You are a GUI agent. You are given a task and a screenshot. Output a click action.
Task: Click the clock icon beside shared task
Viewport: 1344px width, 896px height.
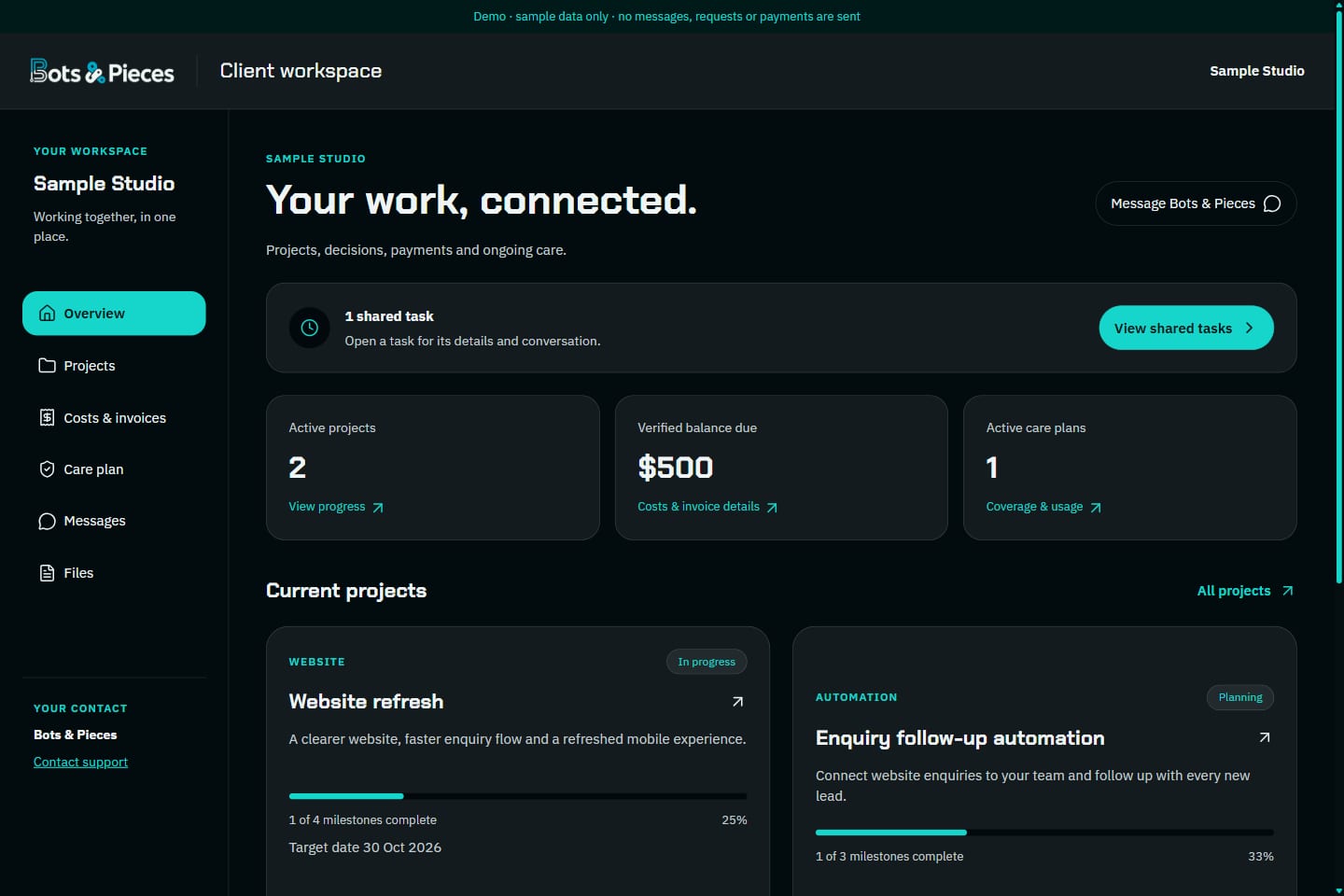click(310, 328)
